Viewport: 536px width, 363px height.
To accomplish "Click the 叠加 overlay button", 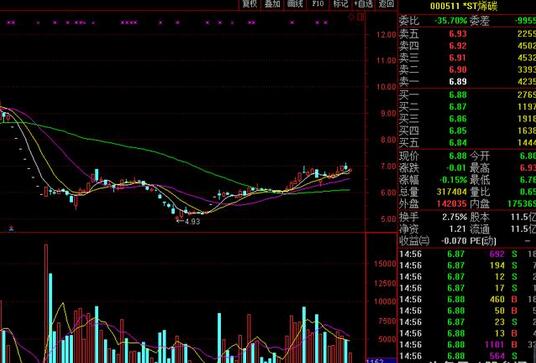I will [x=272, y=4].
